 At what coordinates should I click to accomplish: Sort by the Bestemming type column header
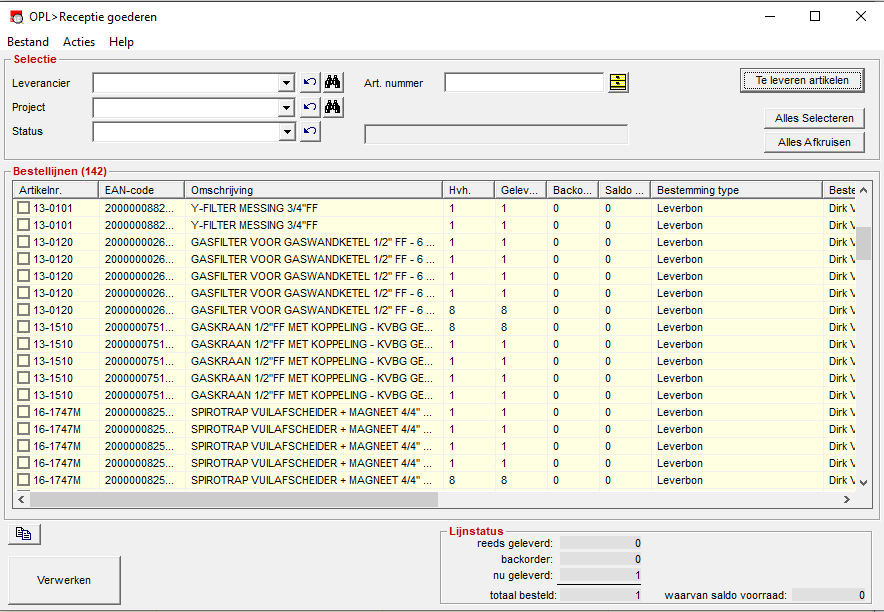tap(737, 190)
